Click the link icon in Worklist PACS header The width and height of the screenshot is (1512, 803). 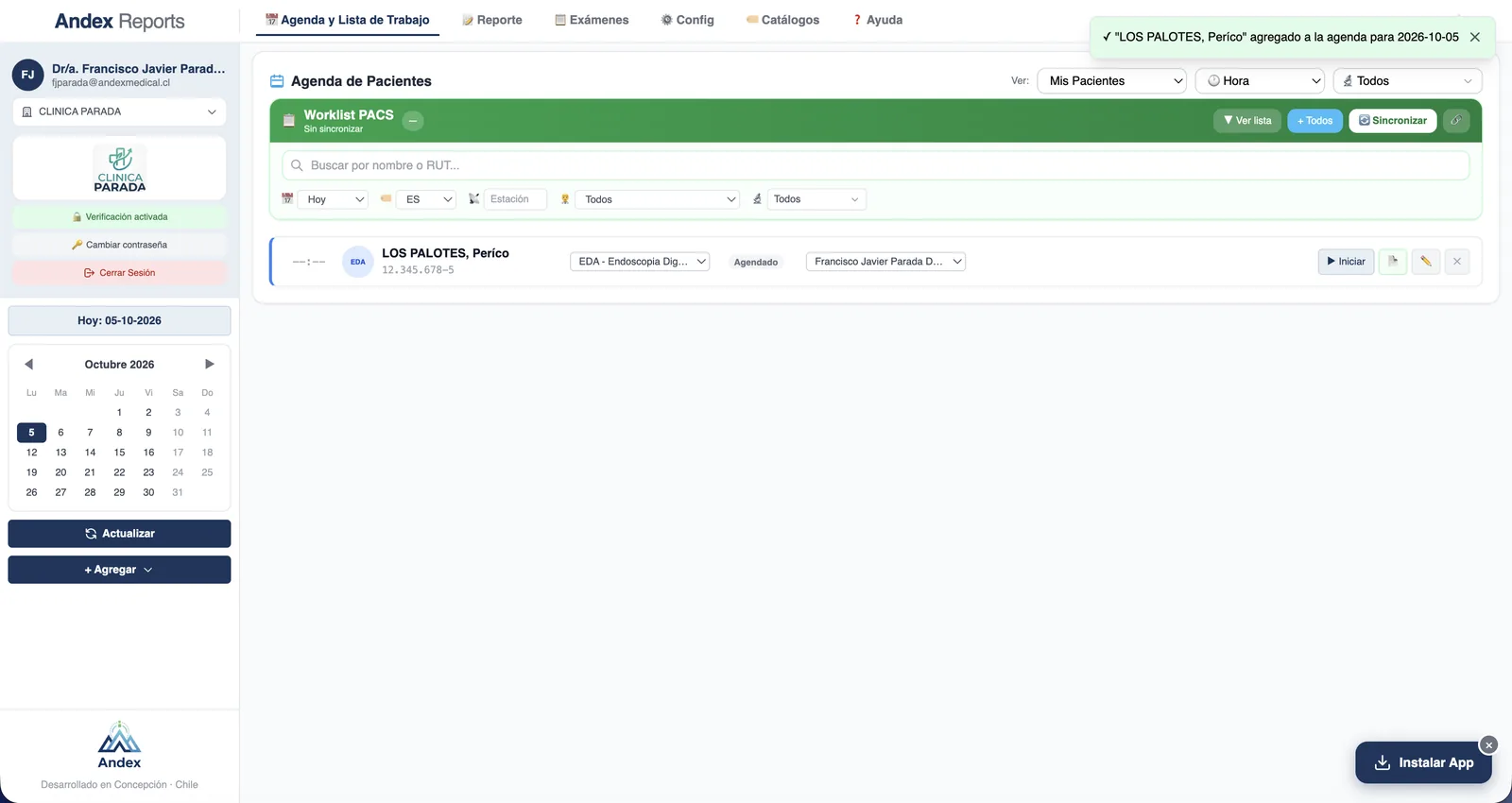1456,121
